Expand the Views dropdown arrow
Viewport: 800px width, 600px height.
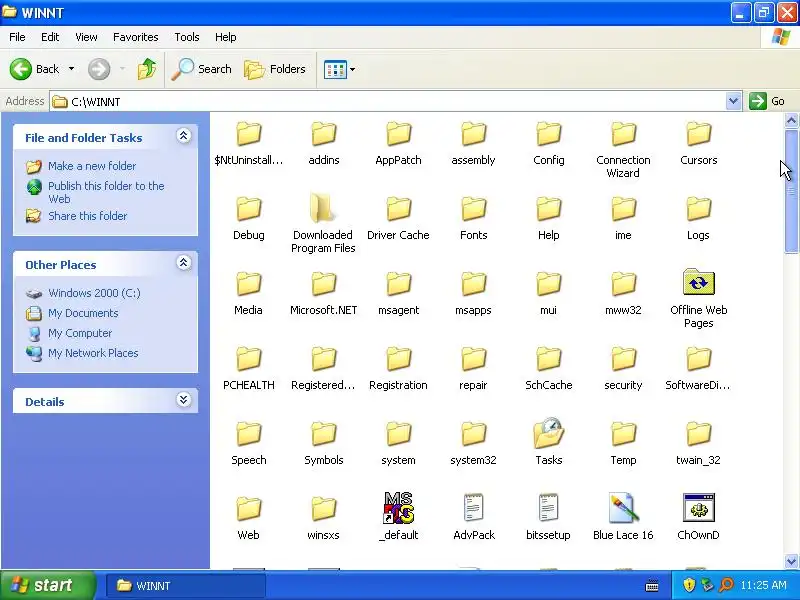pos(353,69)
